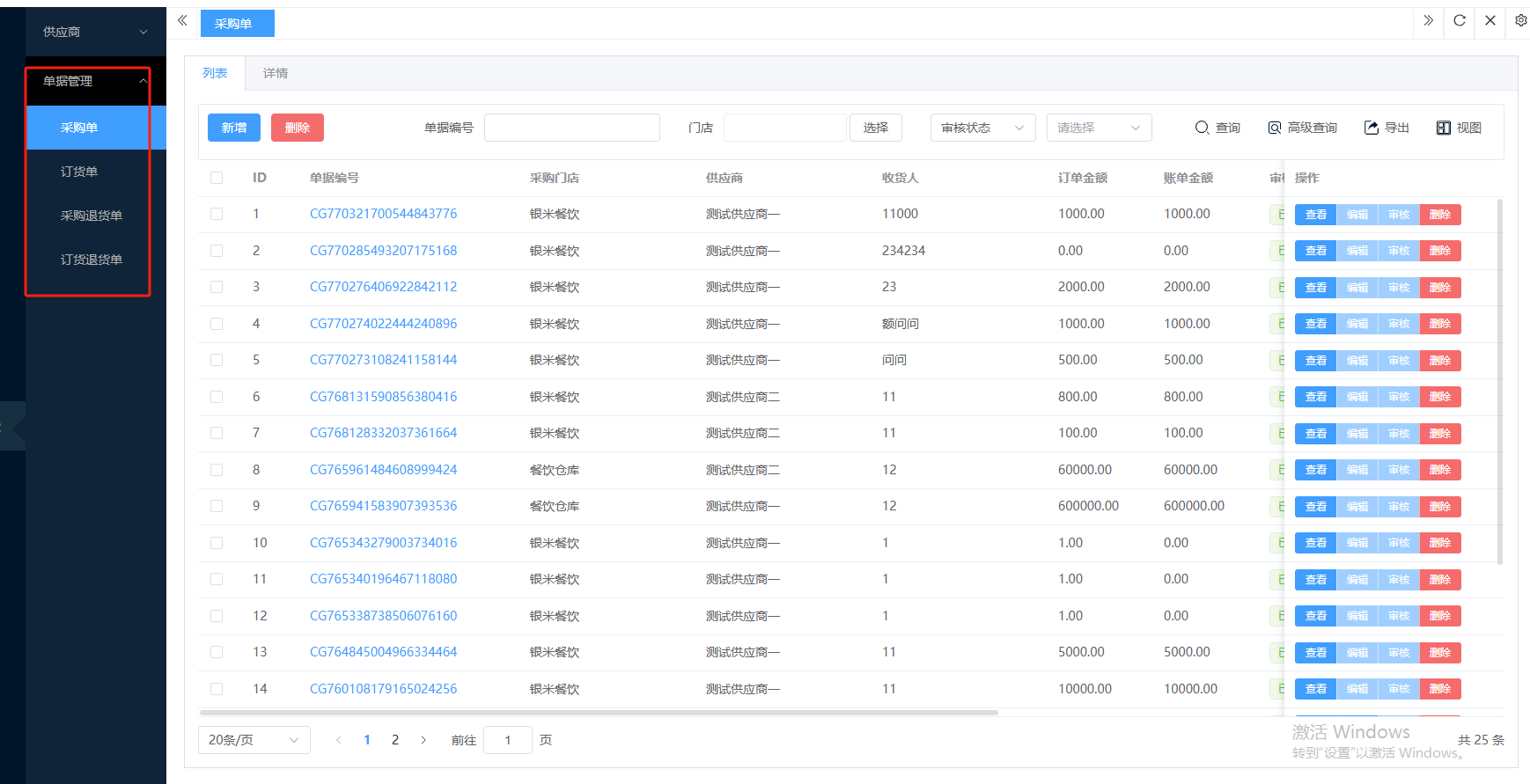Open 高级查询 advanced search
This screenshot has height=784, width=1530.
(1302, 128)
